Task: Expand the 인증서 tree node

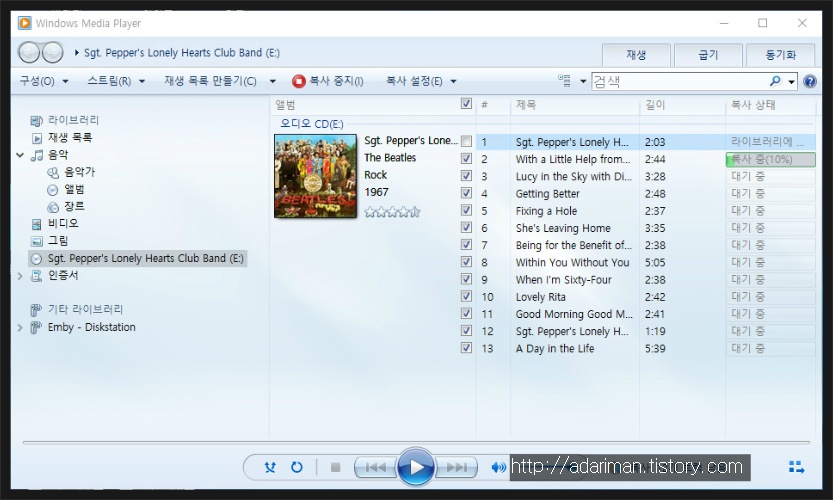Action: click(20, 276)
